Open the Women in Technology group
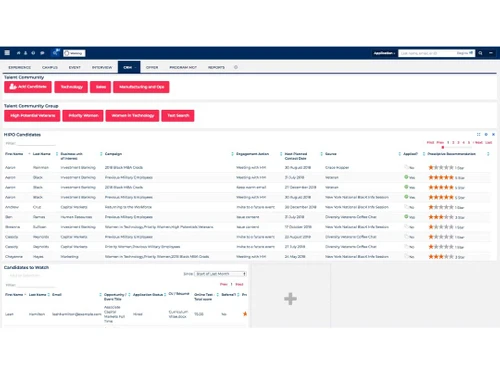The image size is (500, 375). pyautogui.click(x=132, y=116)
